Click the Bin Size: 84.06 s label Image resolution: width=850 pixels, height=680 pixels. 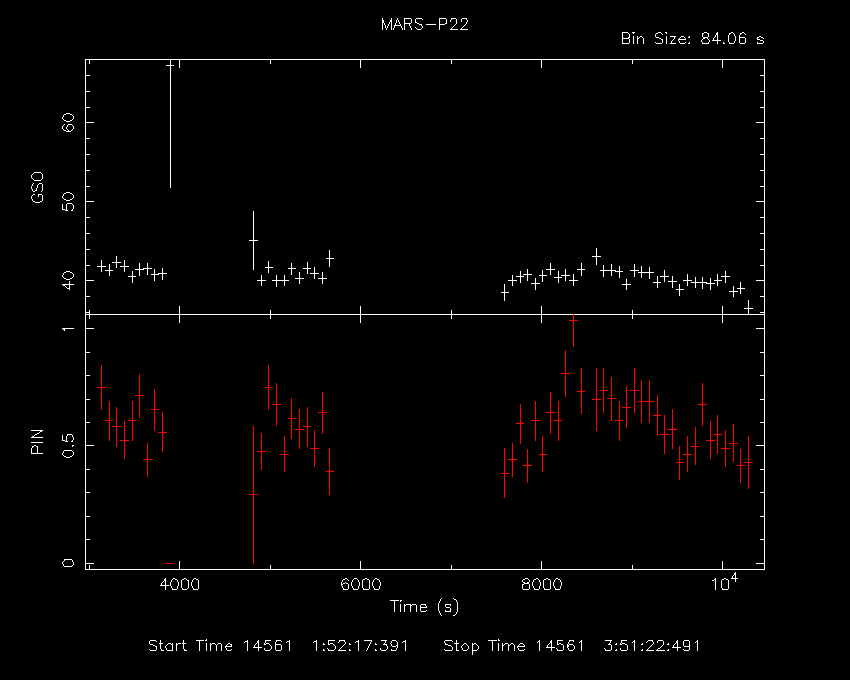(692, 39)
